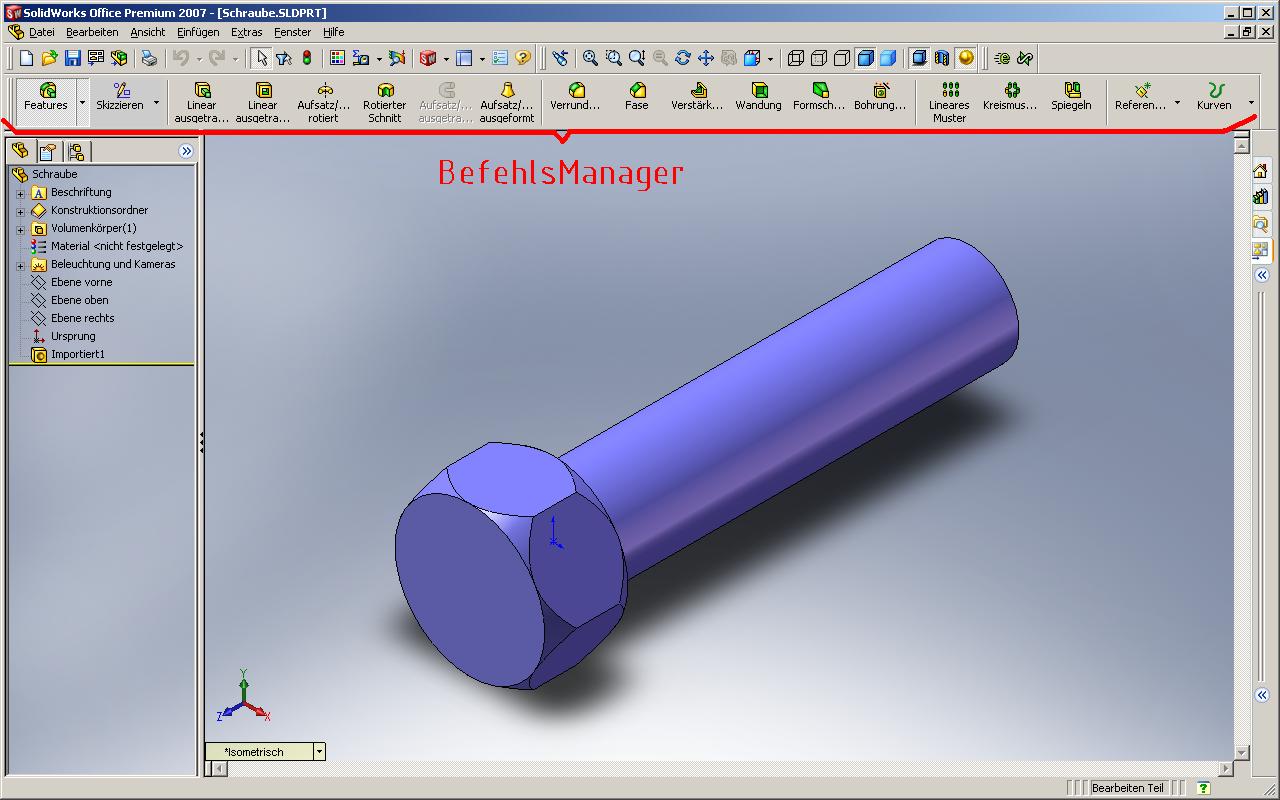Toggle the selection filter funnel icon

pos(284,58)
